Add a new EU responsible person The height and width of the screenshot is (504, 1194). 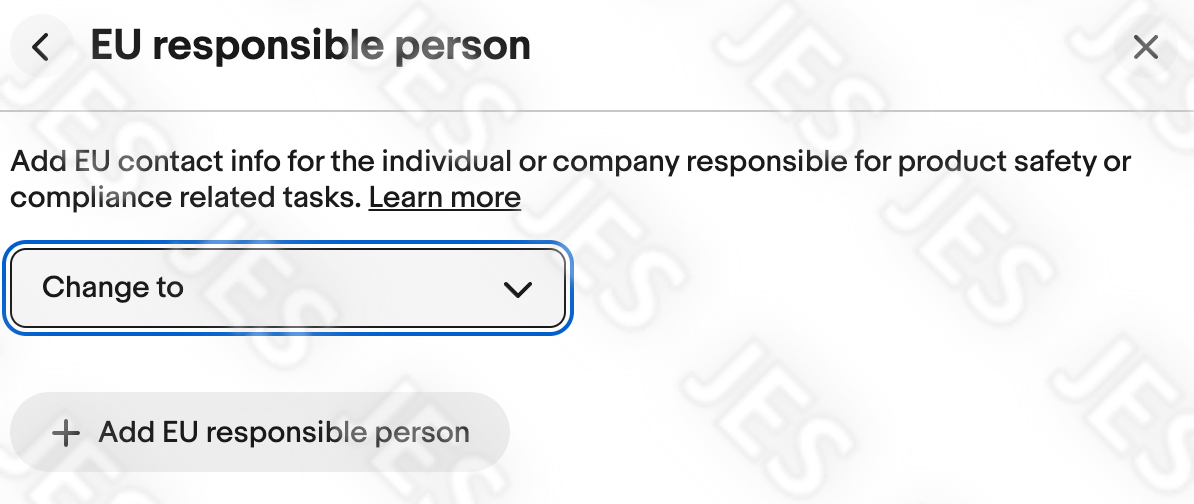[x=260, y=432]
